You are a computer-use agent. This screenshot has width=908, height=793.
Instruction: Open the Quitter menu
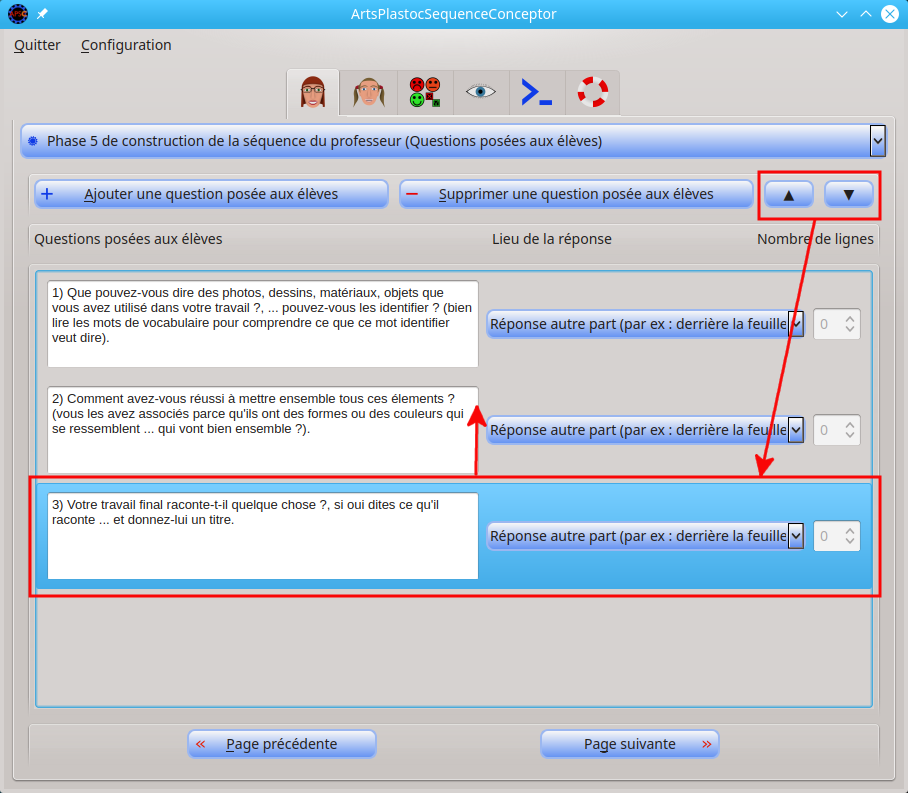(37, 45)
